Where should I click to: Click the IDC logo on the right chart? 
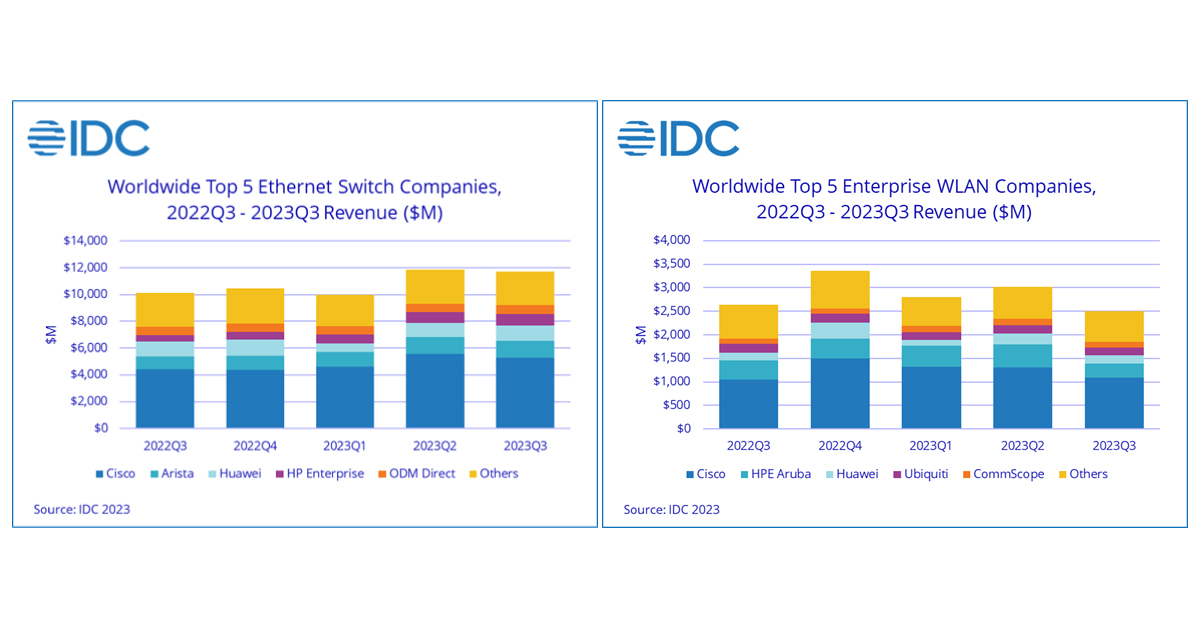(x=680, y=137)
